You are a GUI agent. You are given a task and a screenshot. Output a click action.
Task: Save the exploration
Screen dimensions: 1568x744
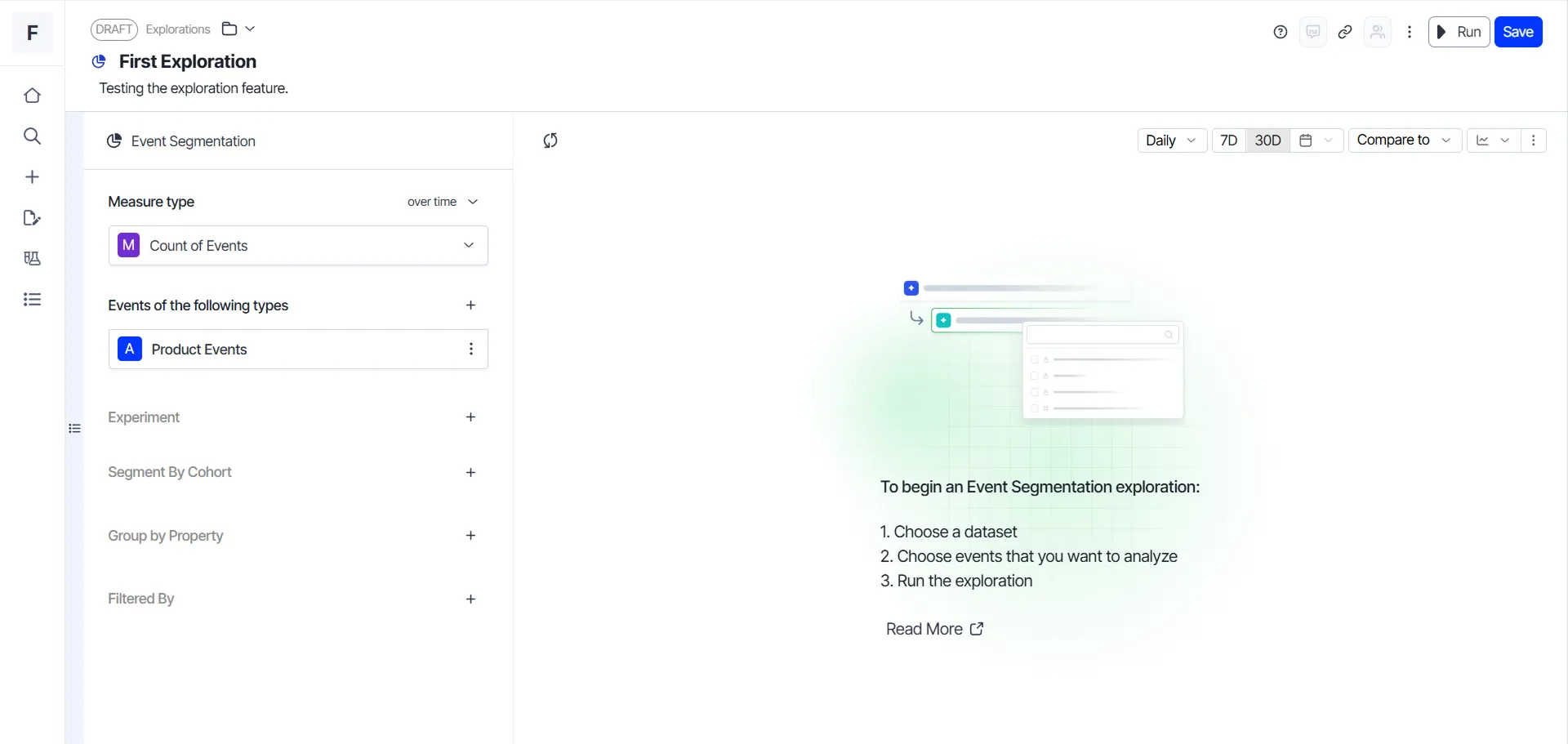[1518, 32]
